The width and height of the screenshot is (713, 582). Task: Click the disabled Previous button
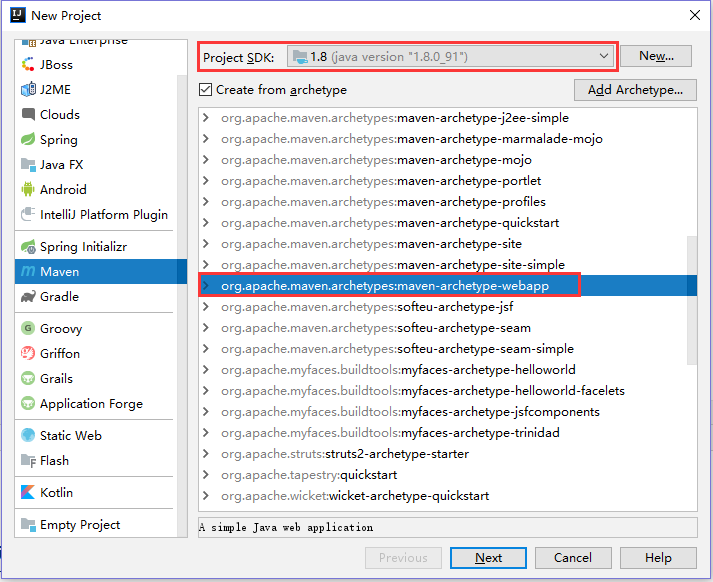pyautogui.click(x=403, y=558)
